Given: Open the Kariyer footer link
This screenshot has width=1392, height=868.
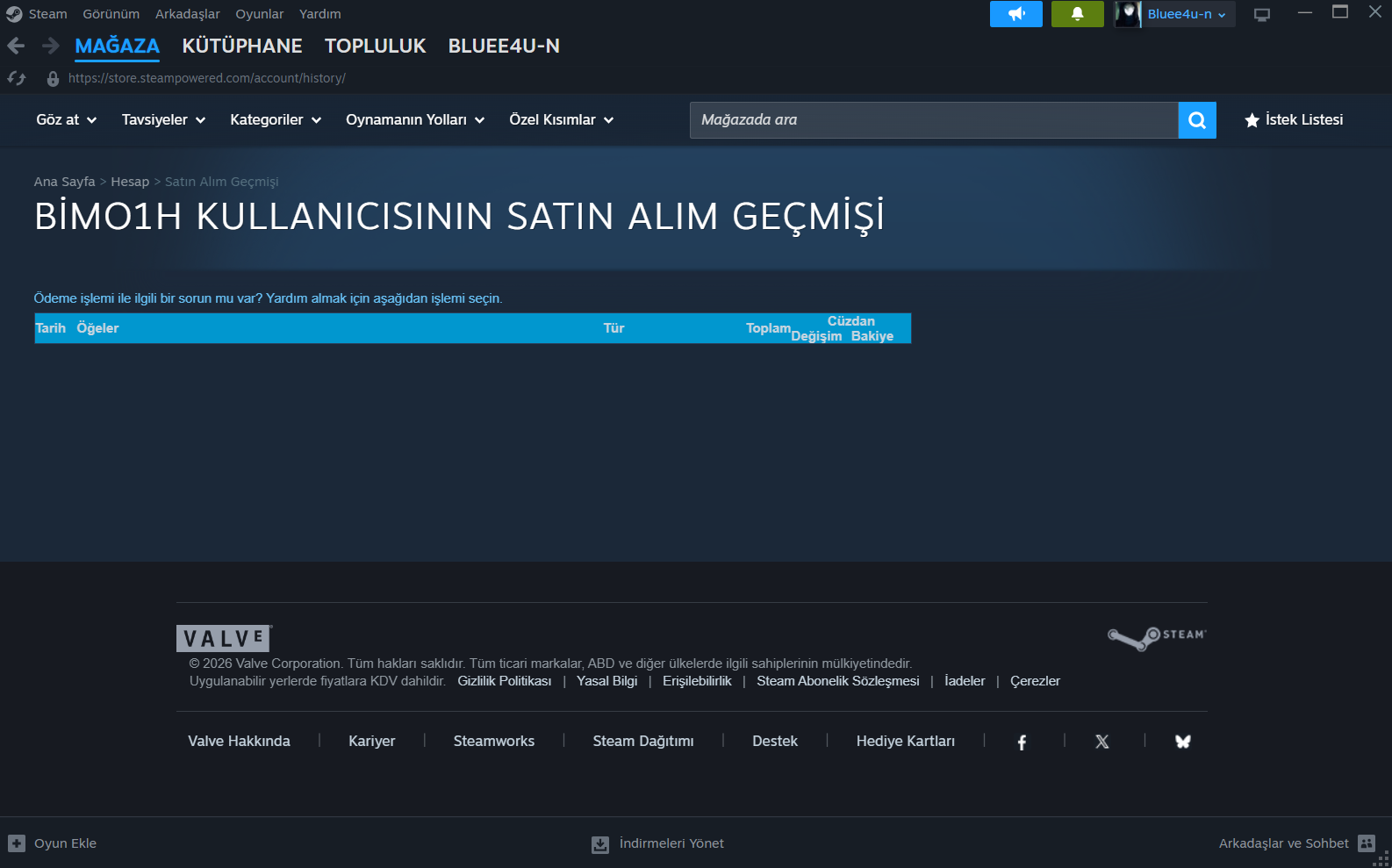Looking at the screenshot, I should coord(372,742).
